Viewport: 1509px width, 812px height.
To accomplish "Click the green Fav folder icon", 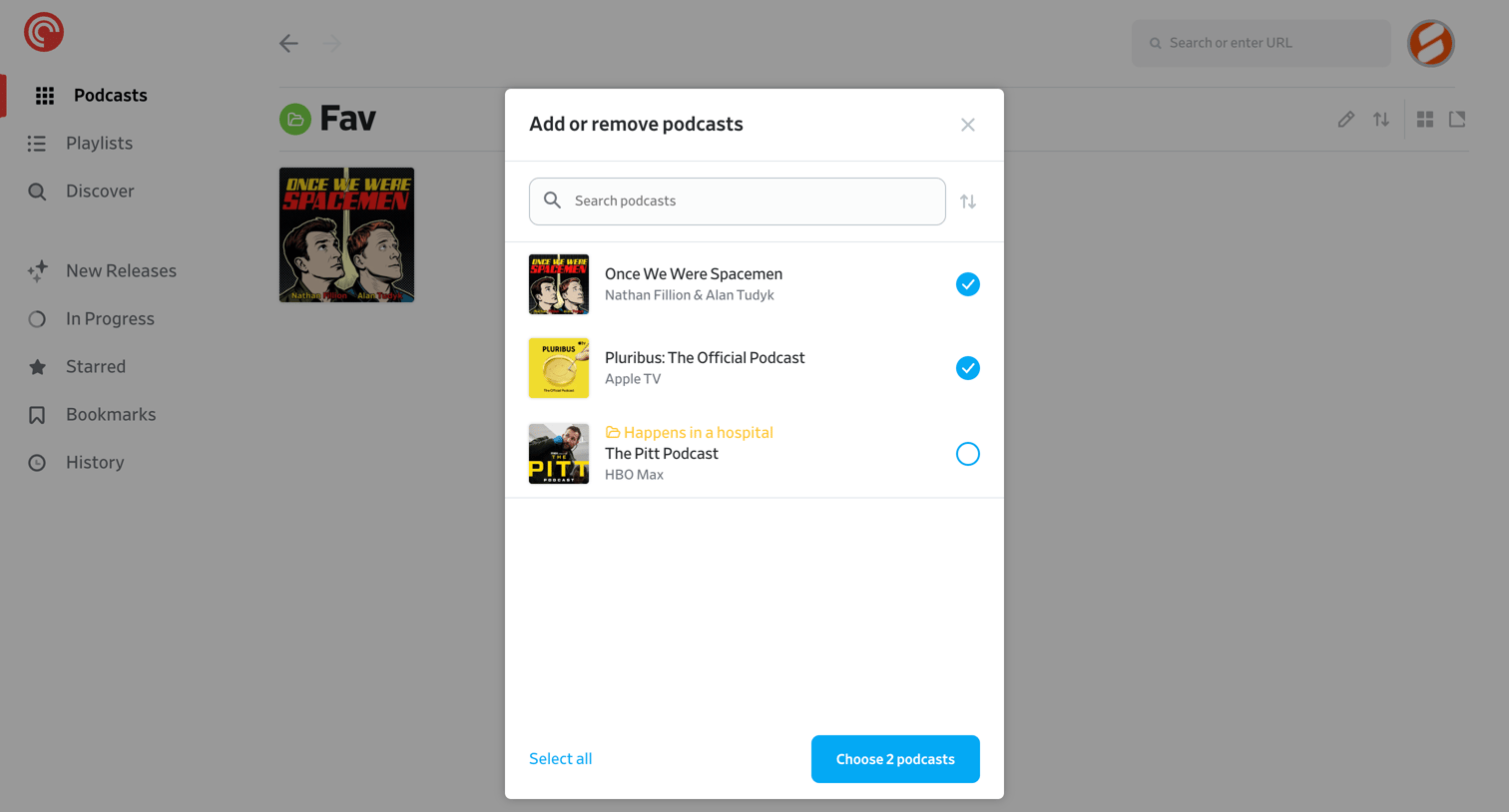I will tap(295, 120).
